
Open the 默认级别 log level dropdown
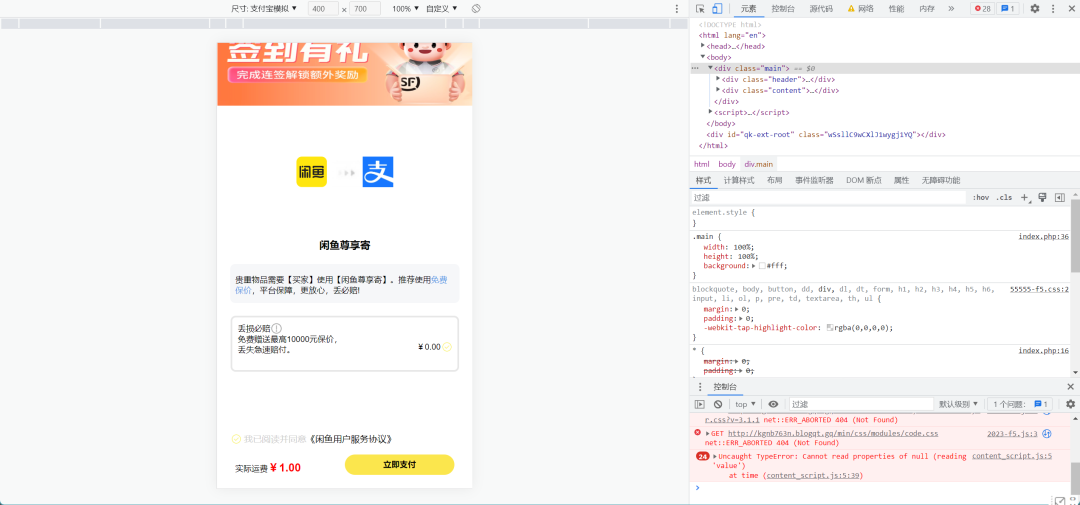tap(959, 404)
